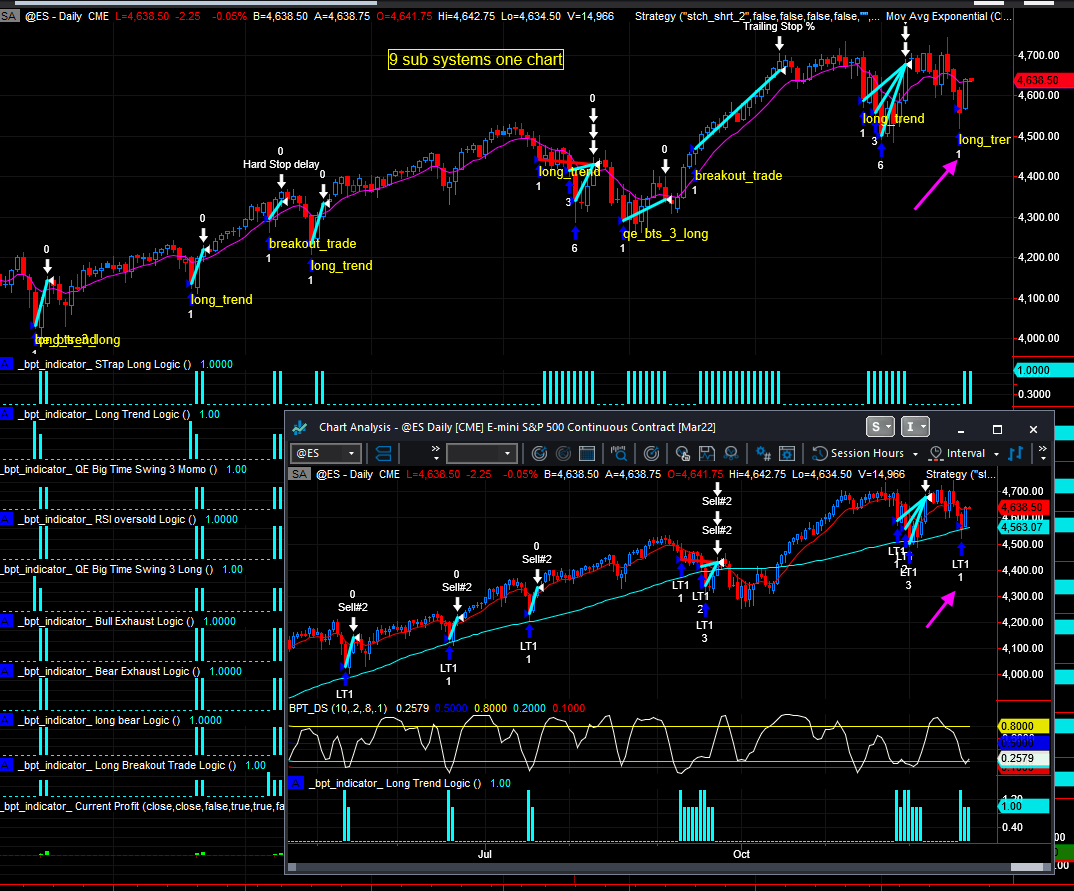Select the 'BPT_DS (10,.2,.8,.1)' legend

[338, 708]
